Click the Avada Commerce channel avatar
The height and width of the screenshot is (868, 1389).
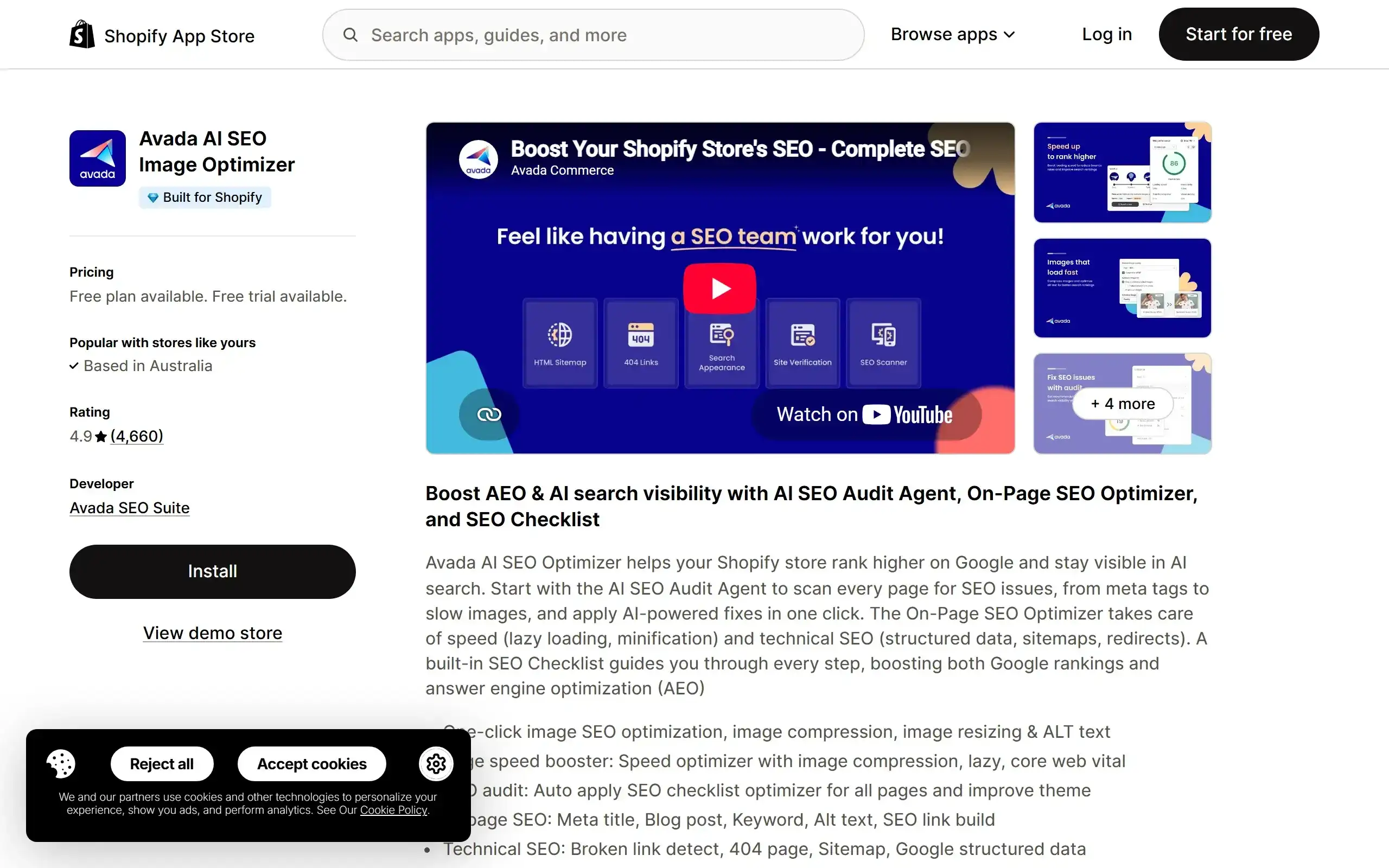coord(478,159)
